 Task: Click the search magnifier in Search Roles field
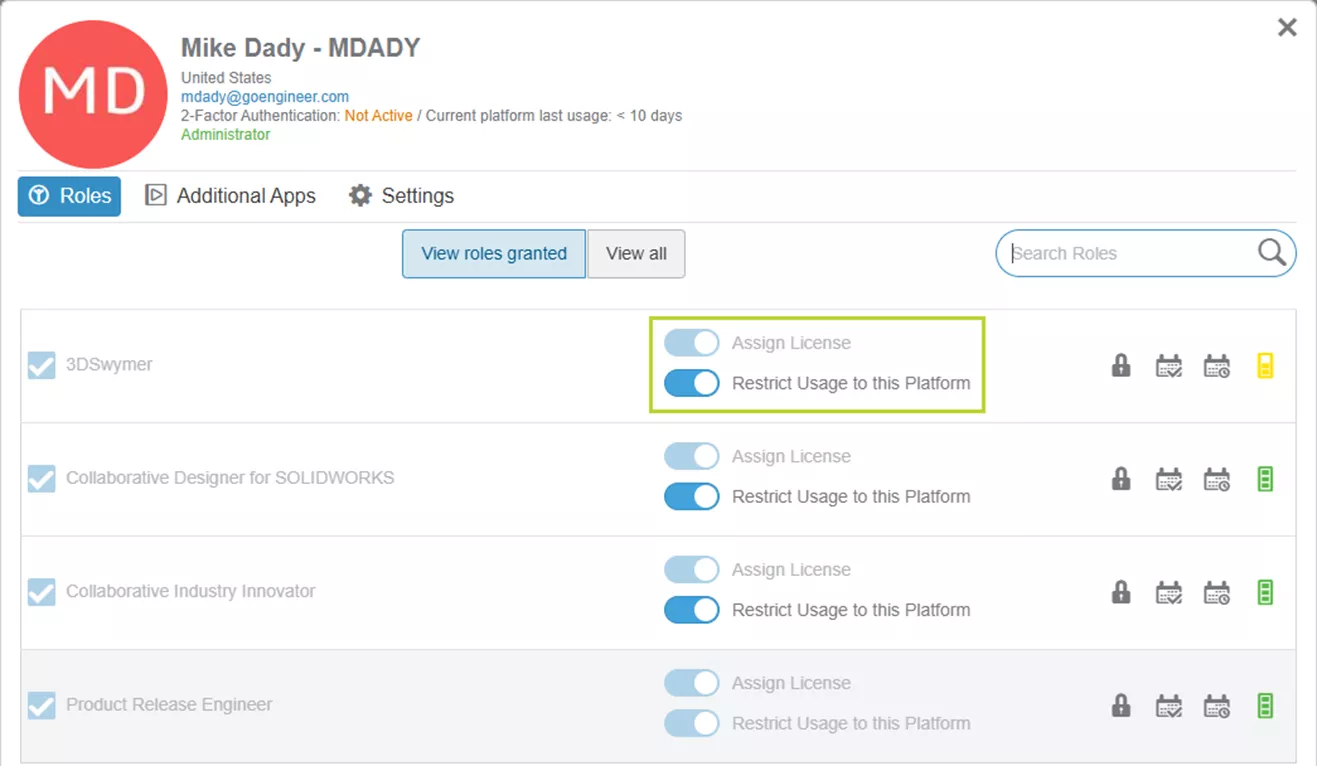(1269, 253)
